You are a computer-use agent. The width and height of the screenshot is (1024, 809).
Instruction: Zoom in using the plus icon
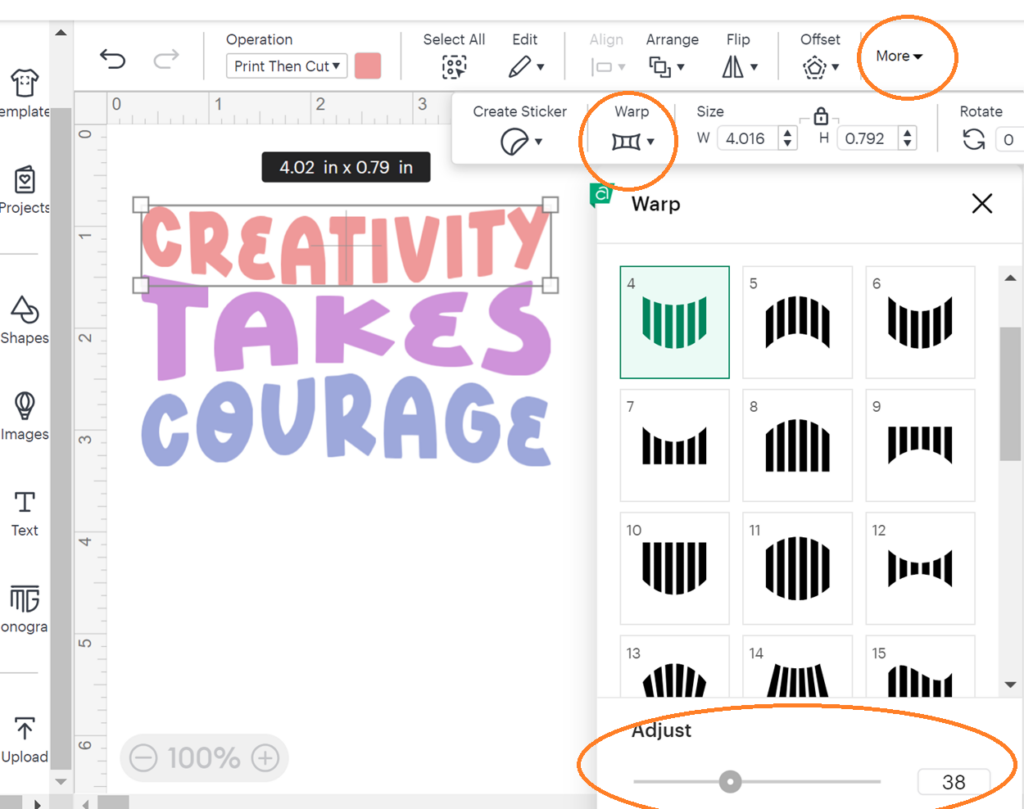tap(264, 758)
